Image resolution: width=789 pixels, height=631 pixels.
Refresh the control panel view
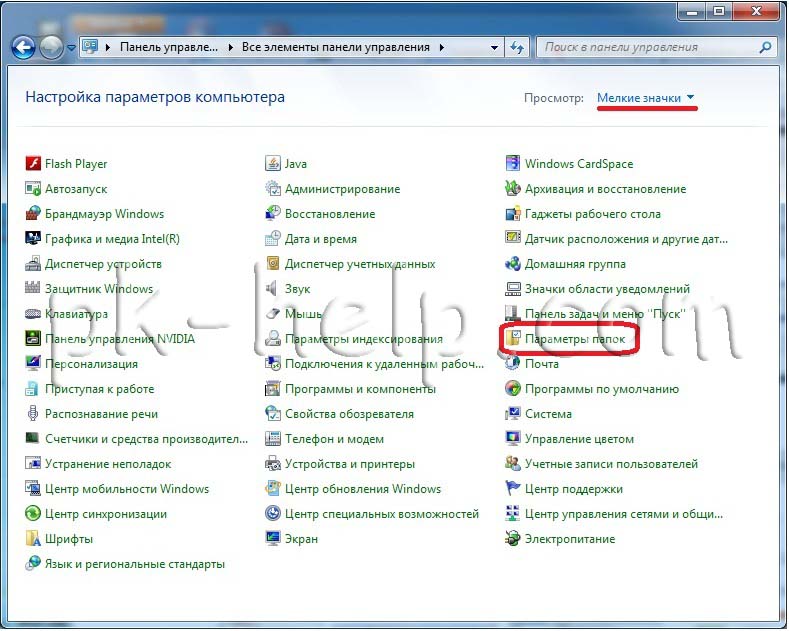pyautogui.click(x=517, y=48)
